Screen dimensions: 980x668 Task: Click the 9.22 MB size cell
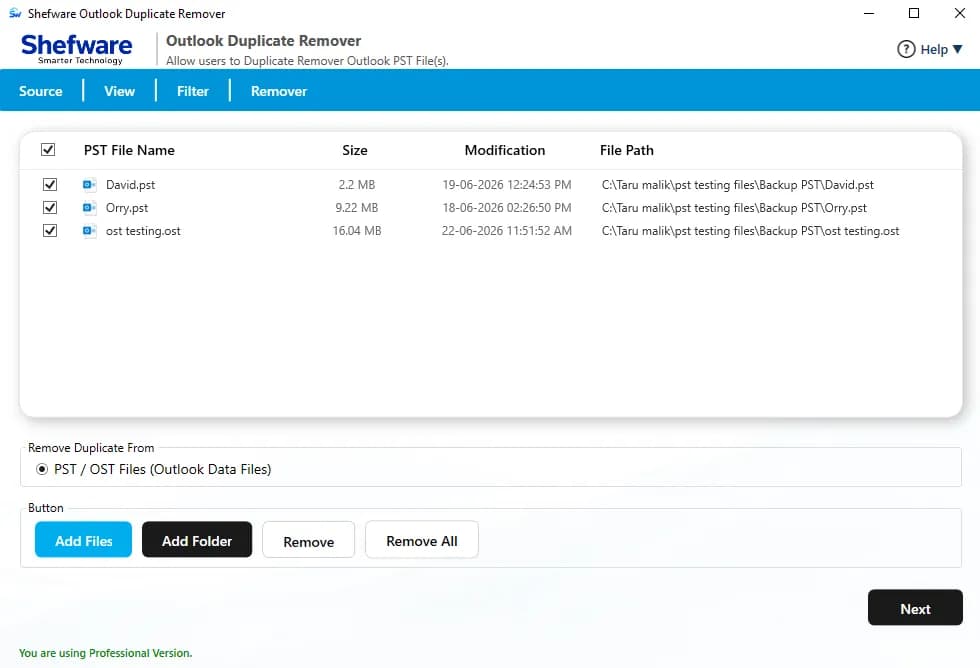[357, 208]
